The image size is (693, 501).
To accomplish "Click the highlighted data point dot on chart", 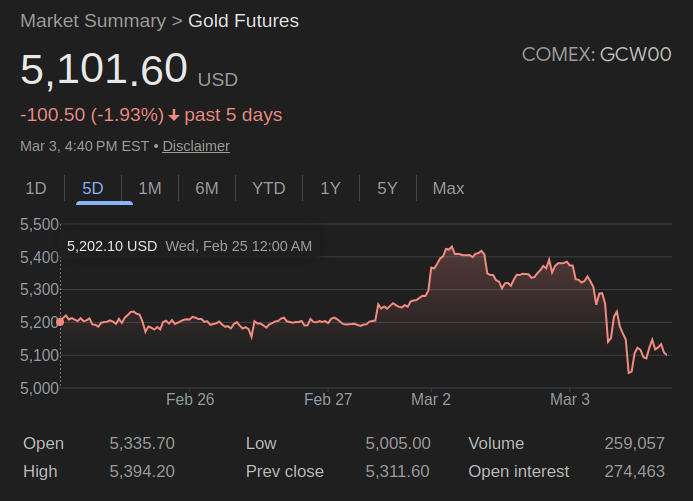I will (61, 321).
